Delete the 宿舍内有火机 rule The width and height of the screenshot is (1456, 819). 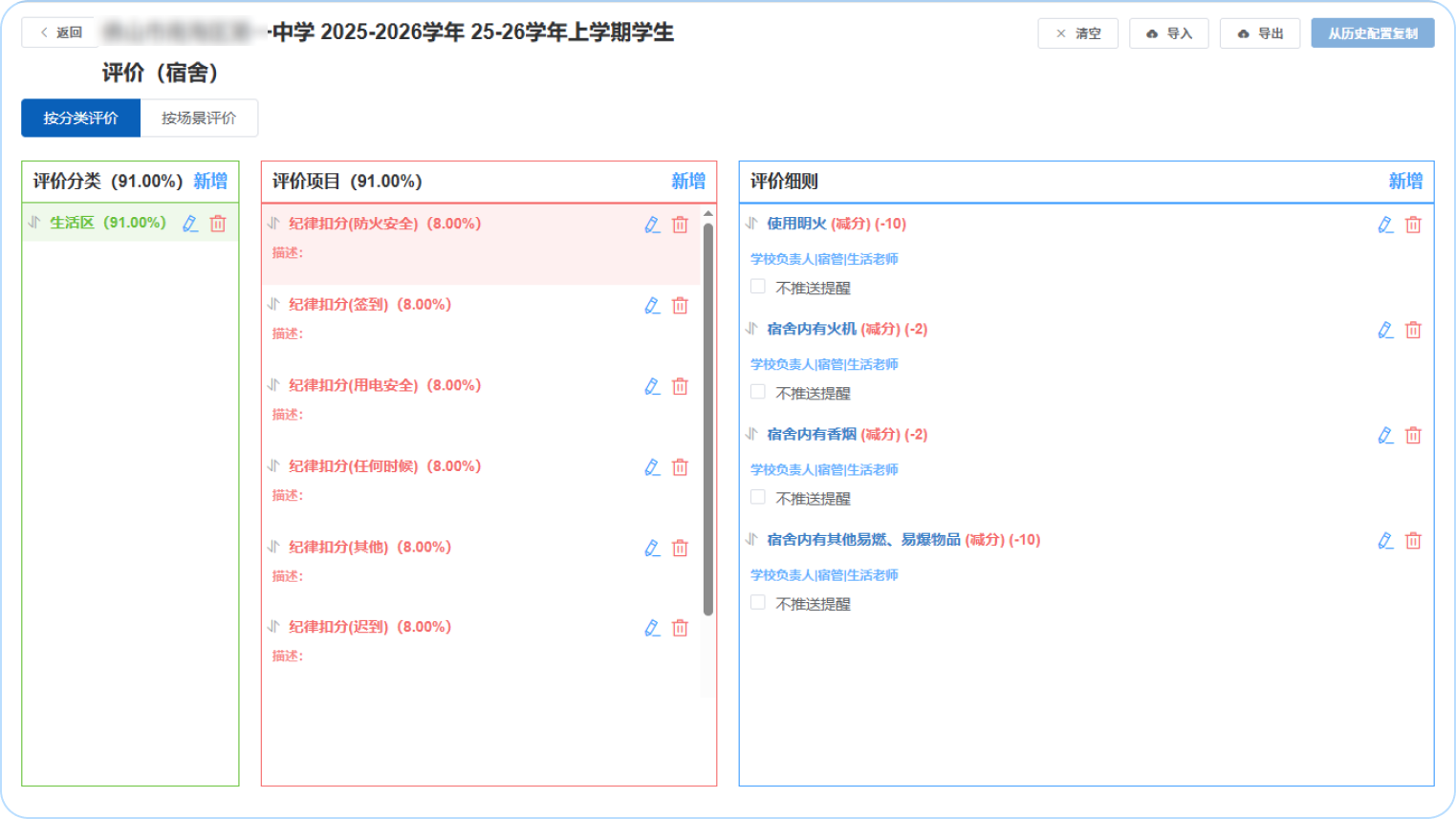coord(1413,331)
